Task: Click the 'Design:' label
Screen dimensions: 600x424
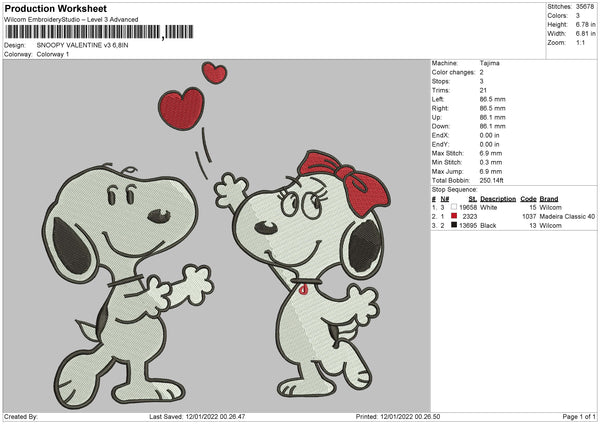Action: point(15,45)
